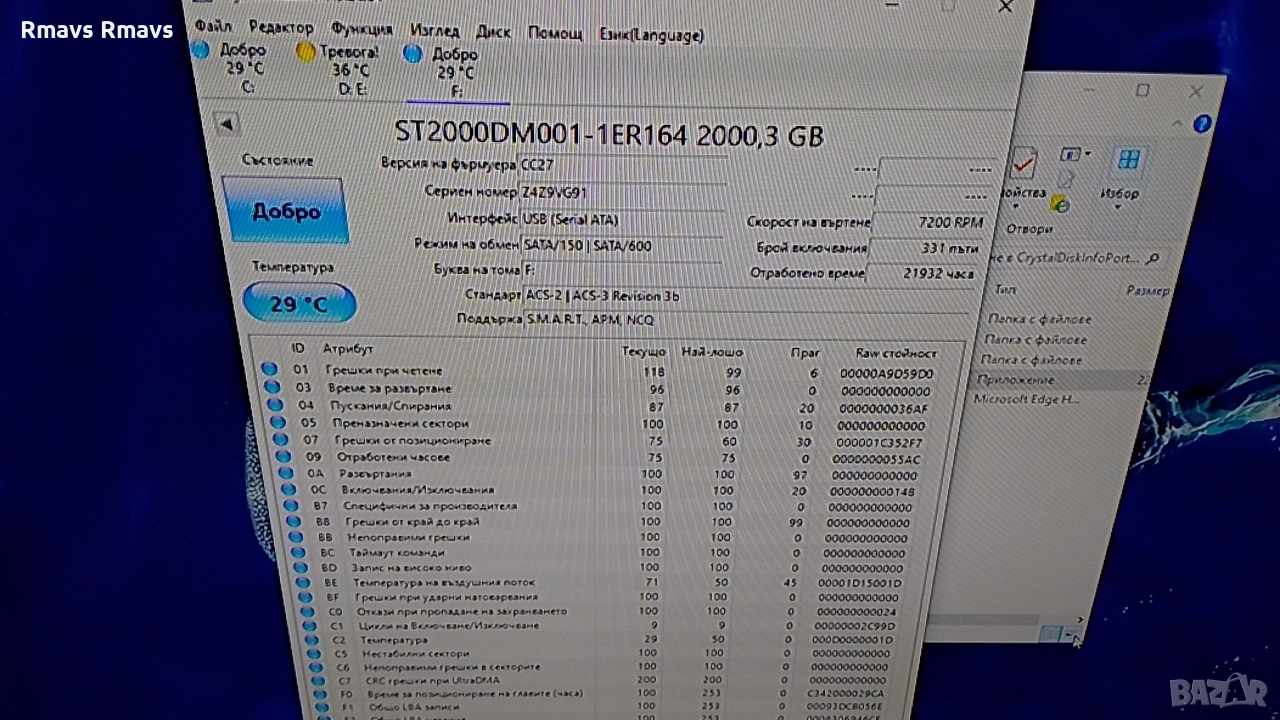Switch to the F: drive tab

point(455,72)
